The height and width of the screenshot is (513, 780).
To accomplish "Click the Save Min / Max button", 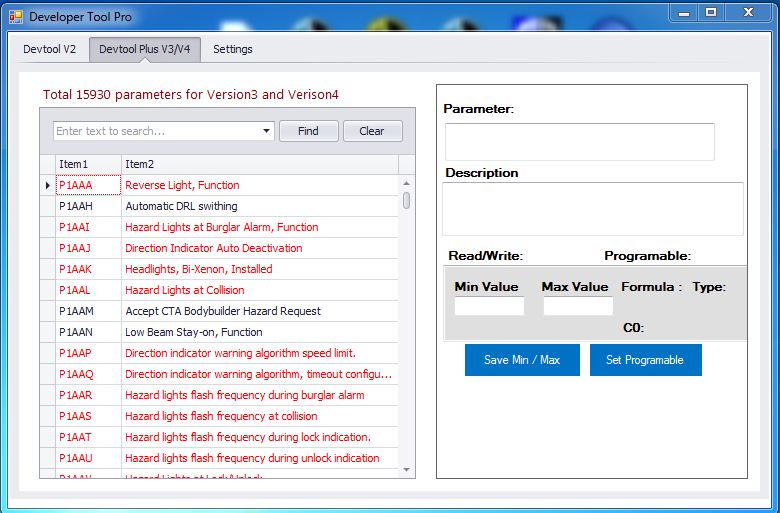I will [x=522, y=360].
